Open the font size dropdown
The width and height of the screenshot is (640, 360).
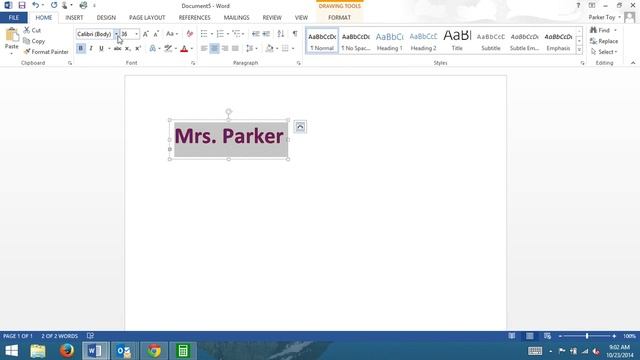pyautogui.click(x=136, y=34)
